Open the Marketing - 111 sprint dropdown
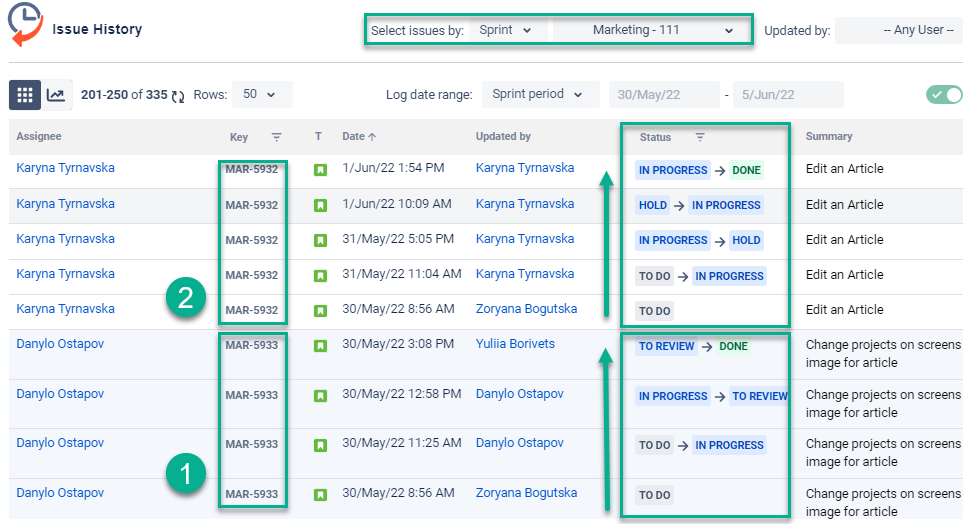 coord(651,30)
